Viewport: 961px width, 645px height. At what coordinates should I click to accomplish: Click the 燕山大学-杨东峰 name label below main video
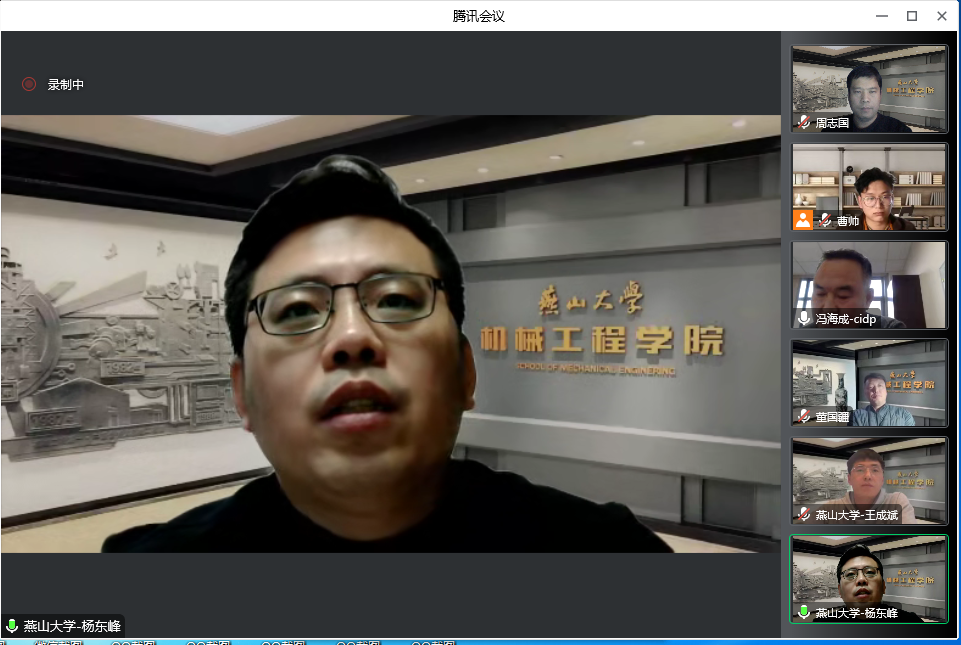pos(72,626)
